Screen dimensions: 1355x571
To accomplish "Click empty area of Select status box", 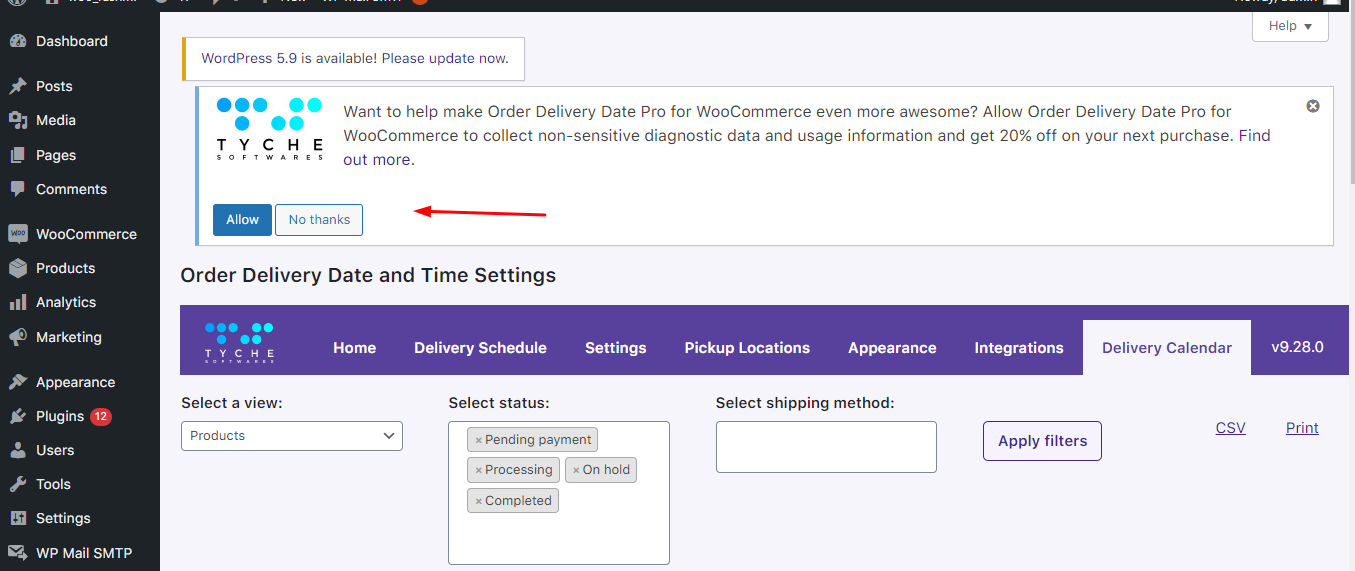I will [x=559, y=538].
